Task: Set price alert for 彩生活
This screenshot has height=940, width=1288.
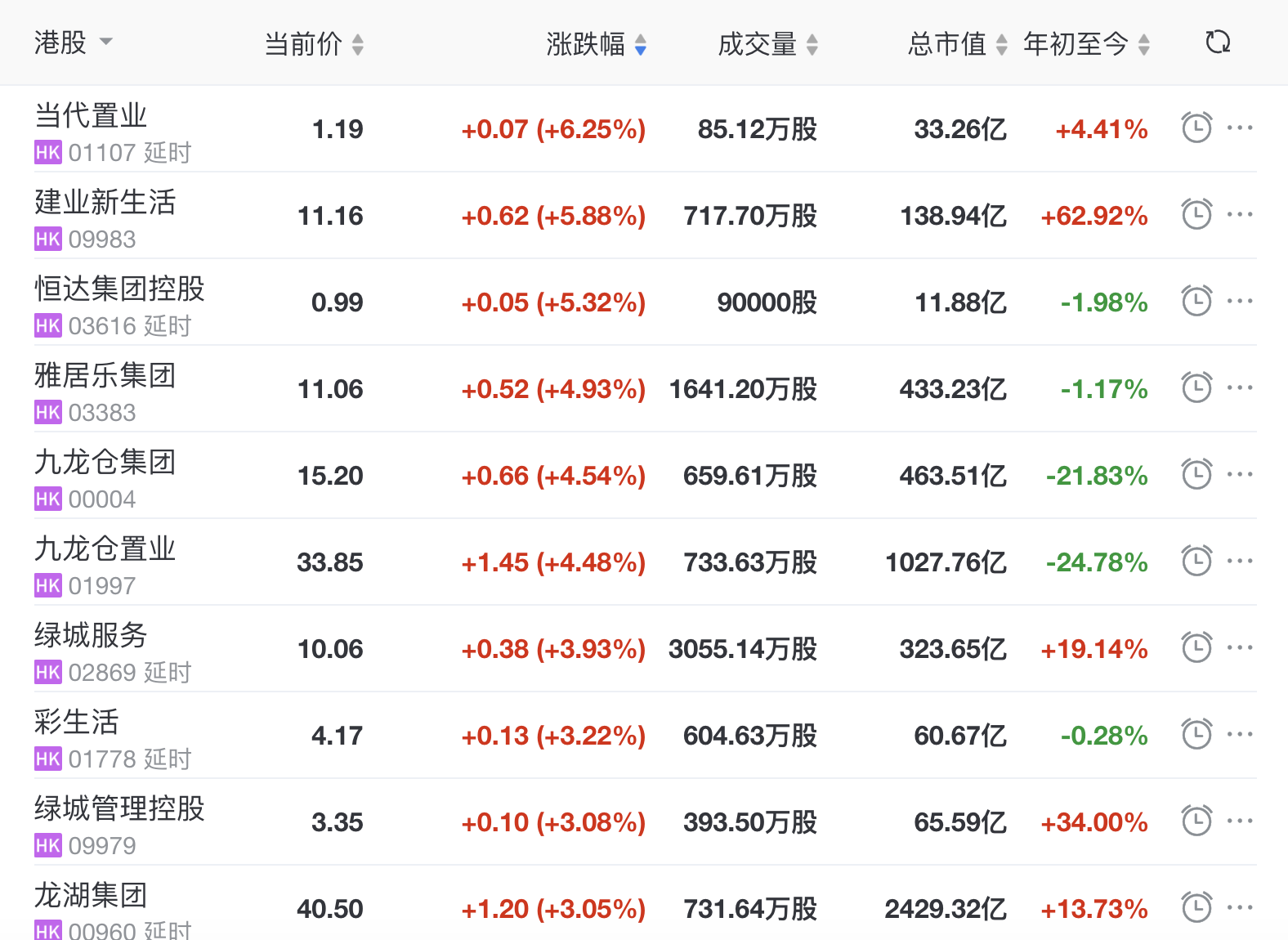Action: [1196, 735]
